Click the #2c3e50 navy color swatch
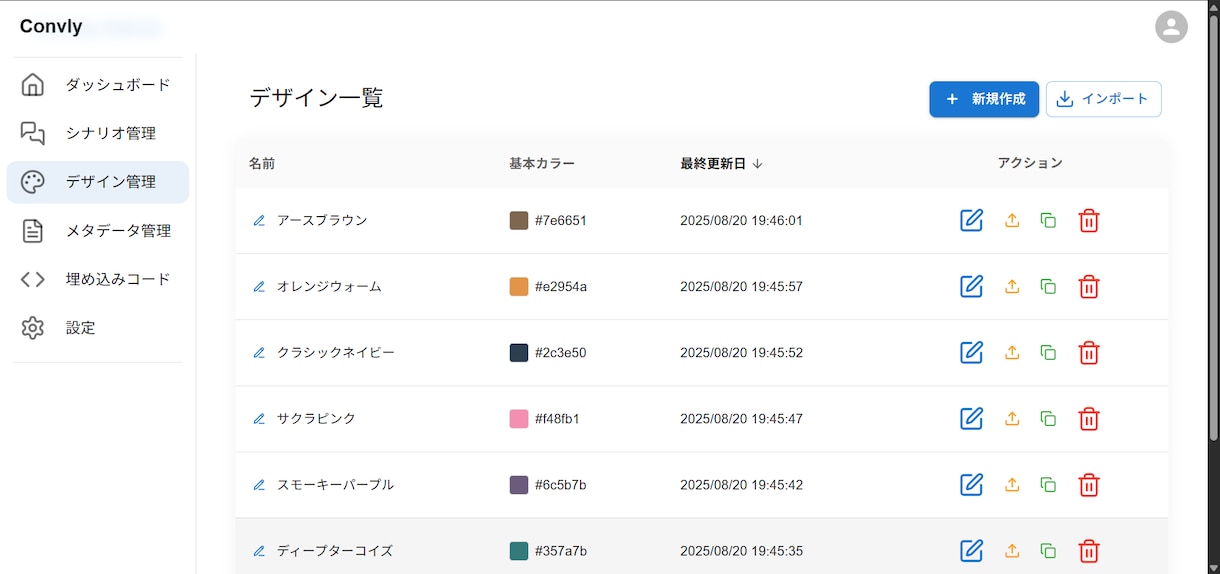1220x574 pixels. tap(519, 352)
